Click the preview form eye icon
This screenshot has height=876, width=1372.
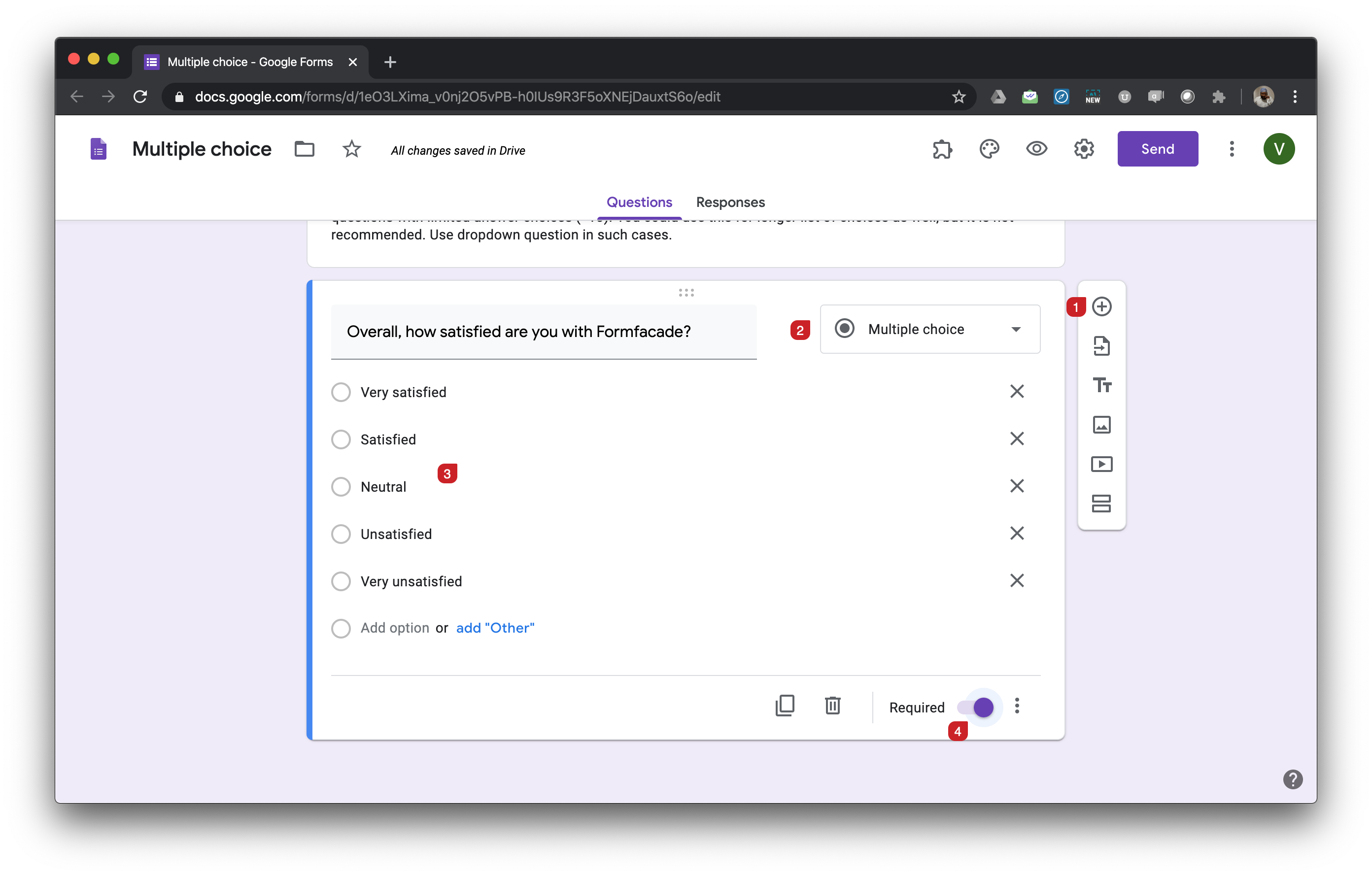[1036, 150]
